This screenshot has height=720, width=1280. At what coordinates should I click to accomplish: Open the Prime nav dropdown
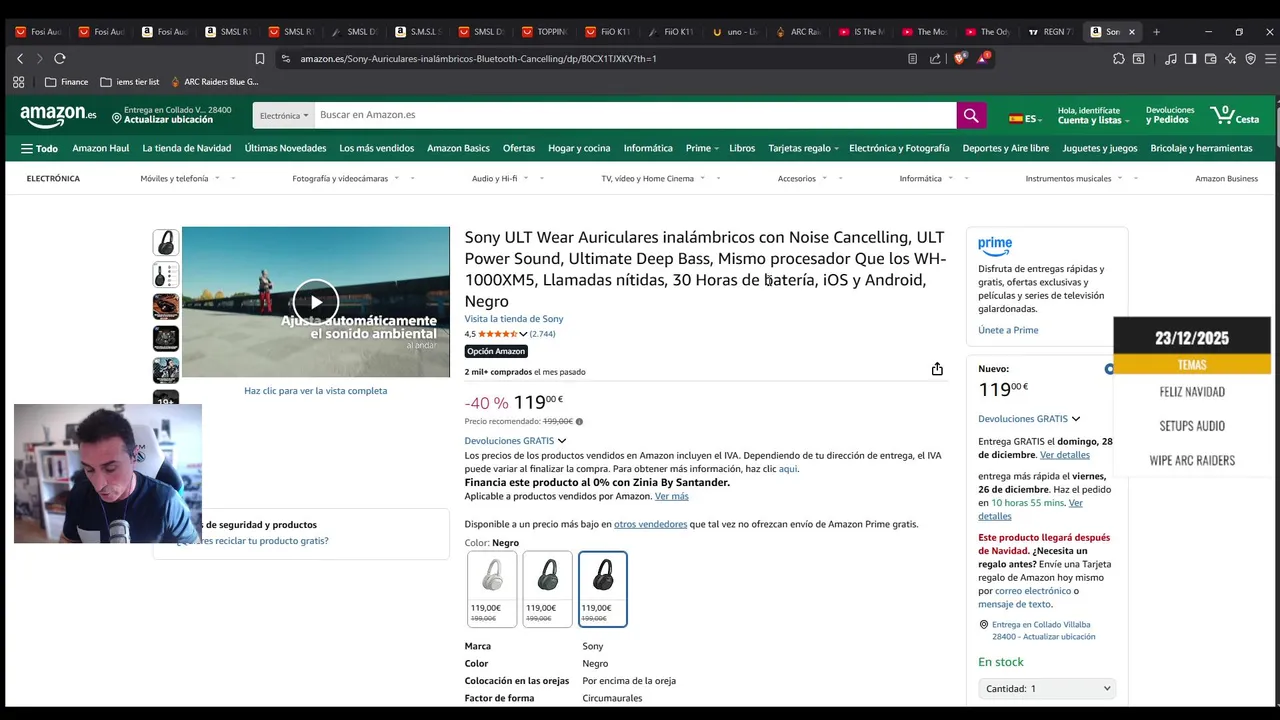click(702, 148)
